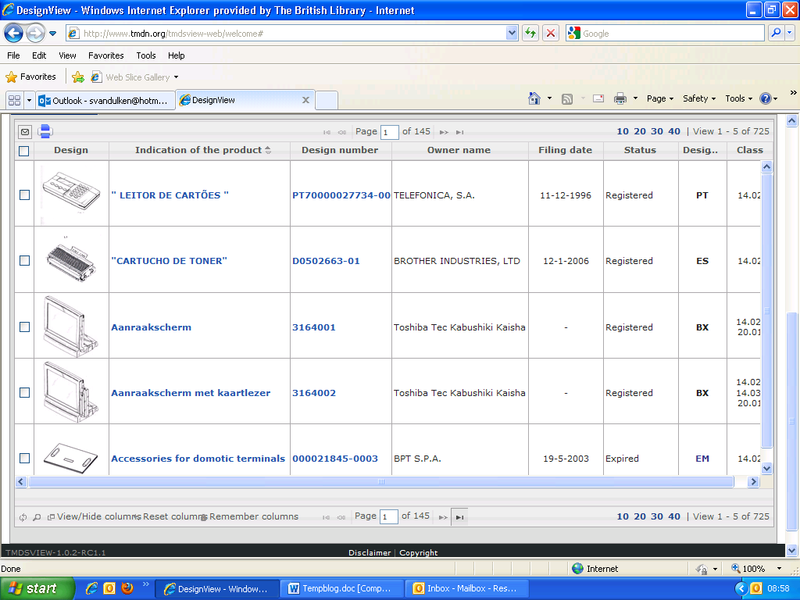Image resolution: width=800 pixels, height=600 pixels.
Task: Click the browser Forward arrow button
Action: 35,34
